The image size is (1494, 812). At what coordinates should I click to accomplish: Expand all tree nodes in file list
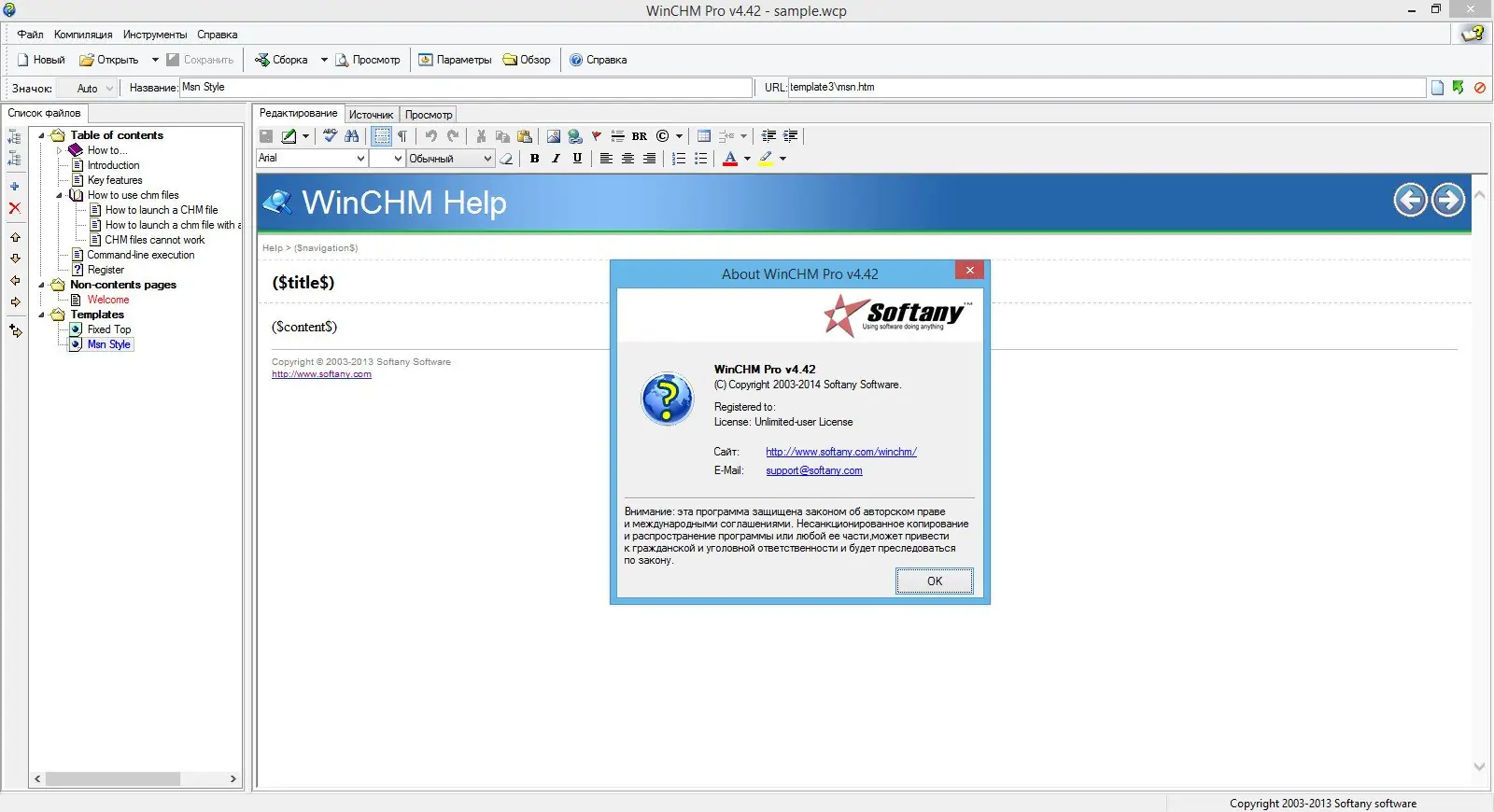tap(15, 137)
